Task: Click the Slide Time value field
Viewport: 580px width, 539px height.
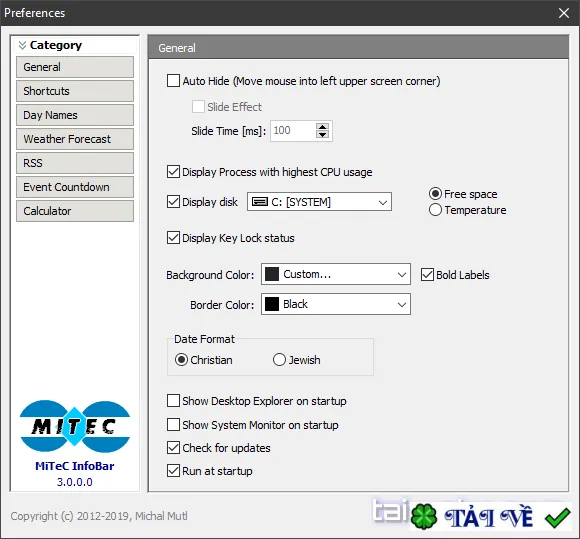Action: click(x=293, y=131)
